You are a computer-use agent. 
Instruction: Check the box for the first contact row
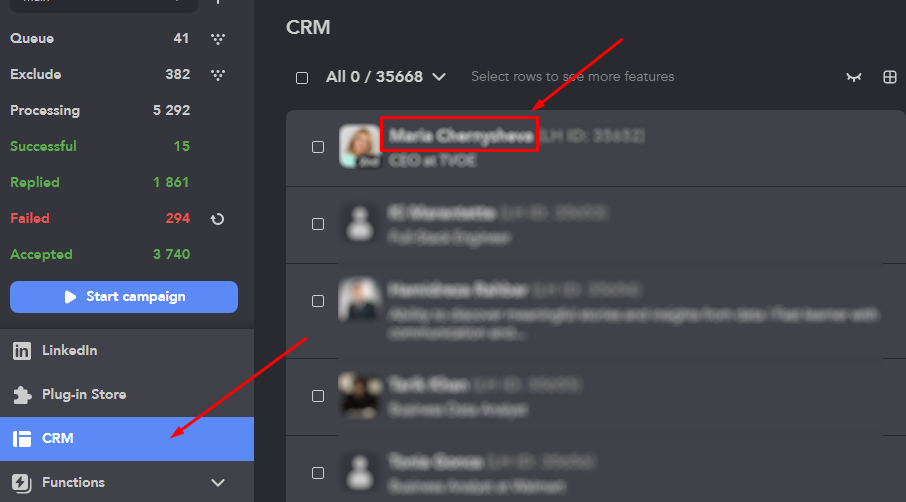318,147
